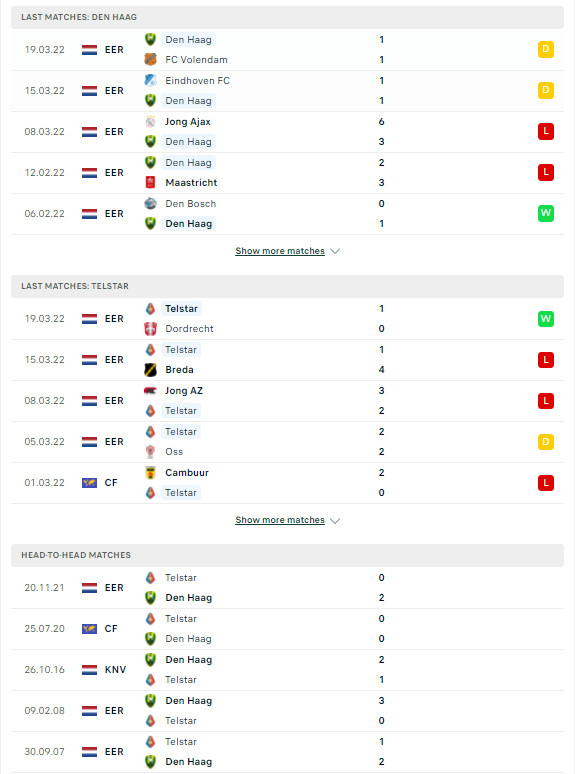Screen dimensions: 575x774
Task: Click the Breda black-yellow club badge
Action: click(x=151, y=370)
